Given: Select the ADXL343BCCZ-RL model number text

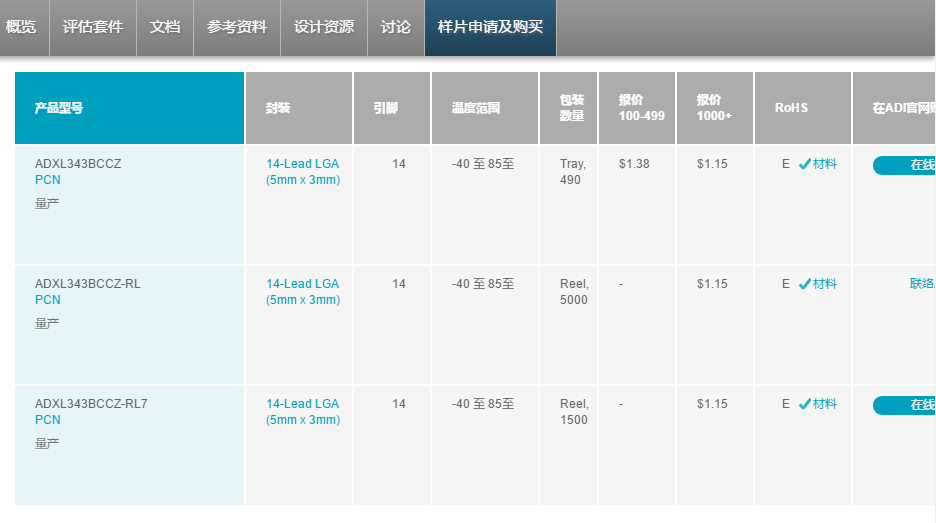Looking at the screenshot, I should 88,284.
